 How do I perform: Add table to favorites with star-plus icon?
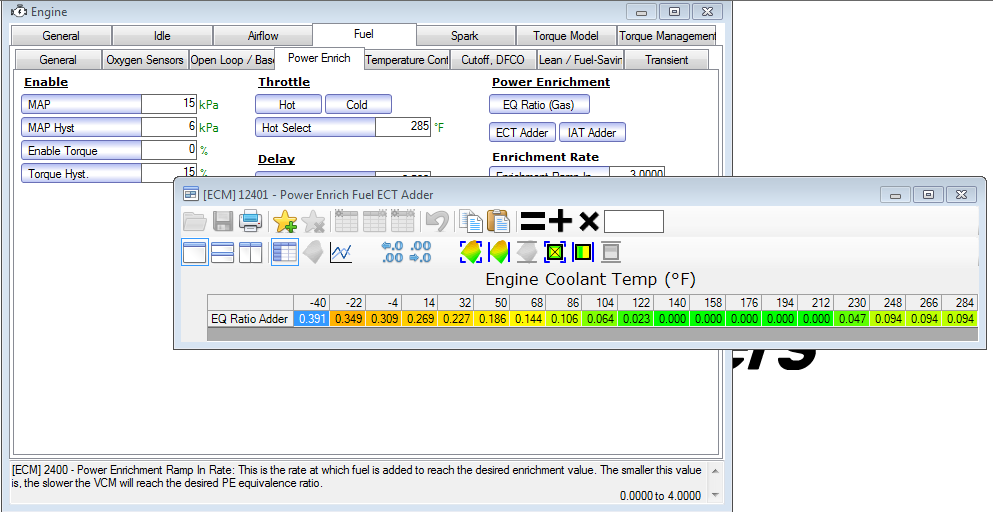(x=285, y=222)
